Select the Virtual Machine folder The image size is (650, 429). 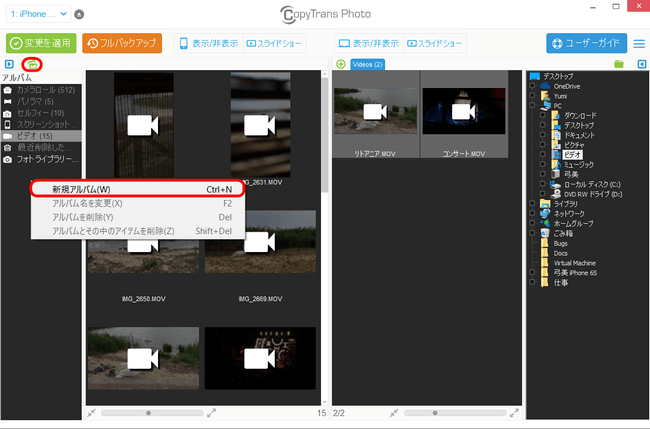tap(575, 263)
